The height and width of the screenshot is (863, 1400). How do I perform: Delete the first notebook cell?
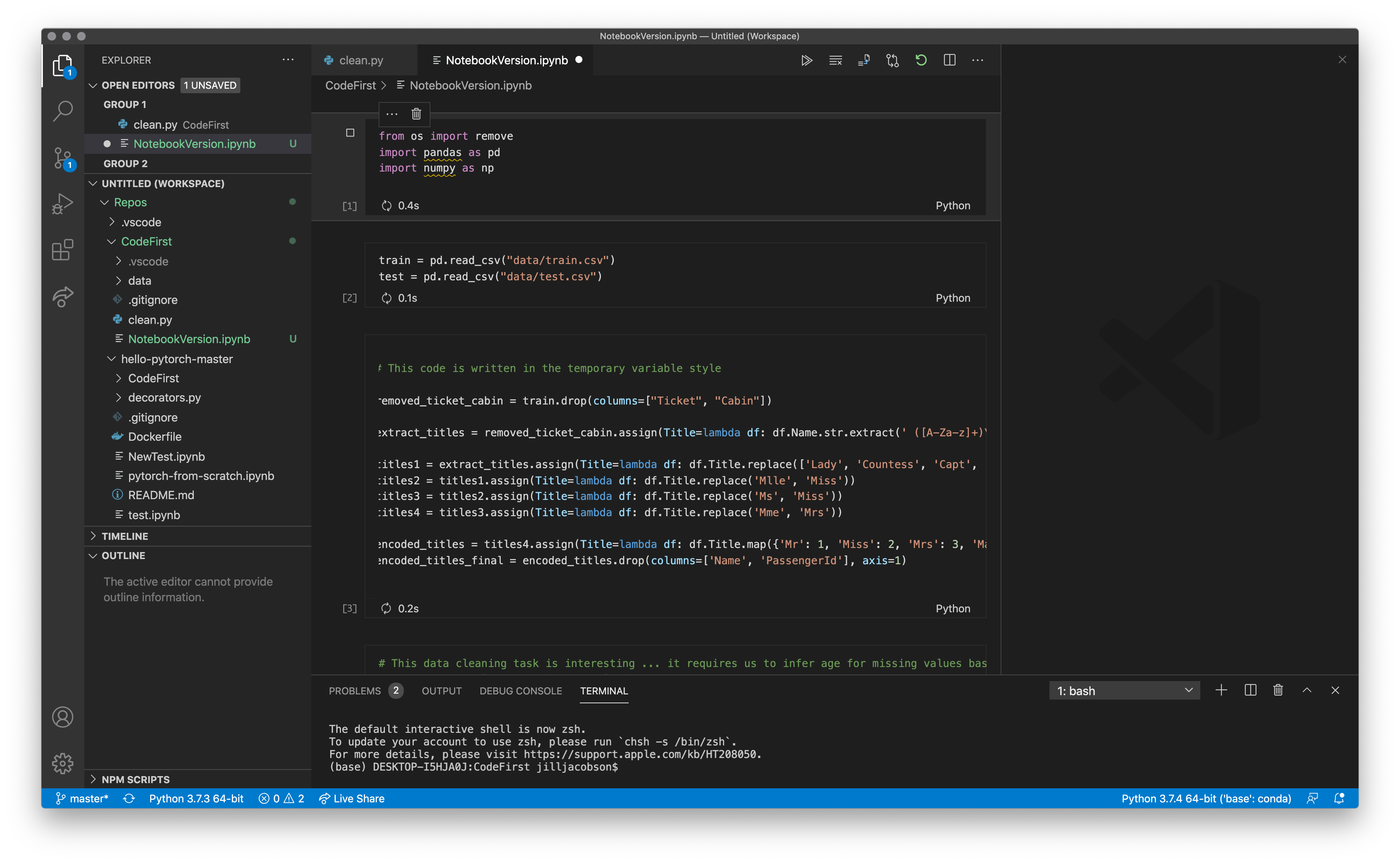point(416,114)
